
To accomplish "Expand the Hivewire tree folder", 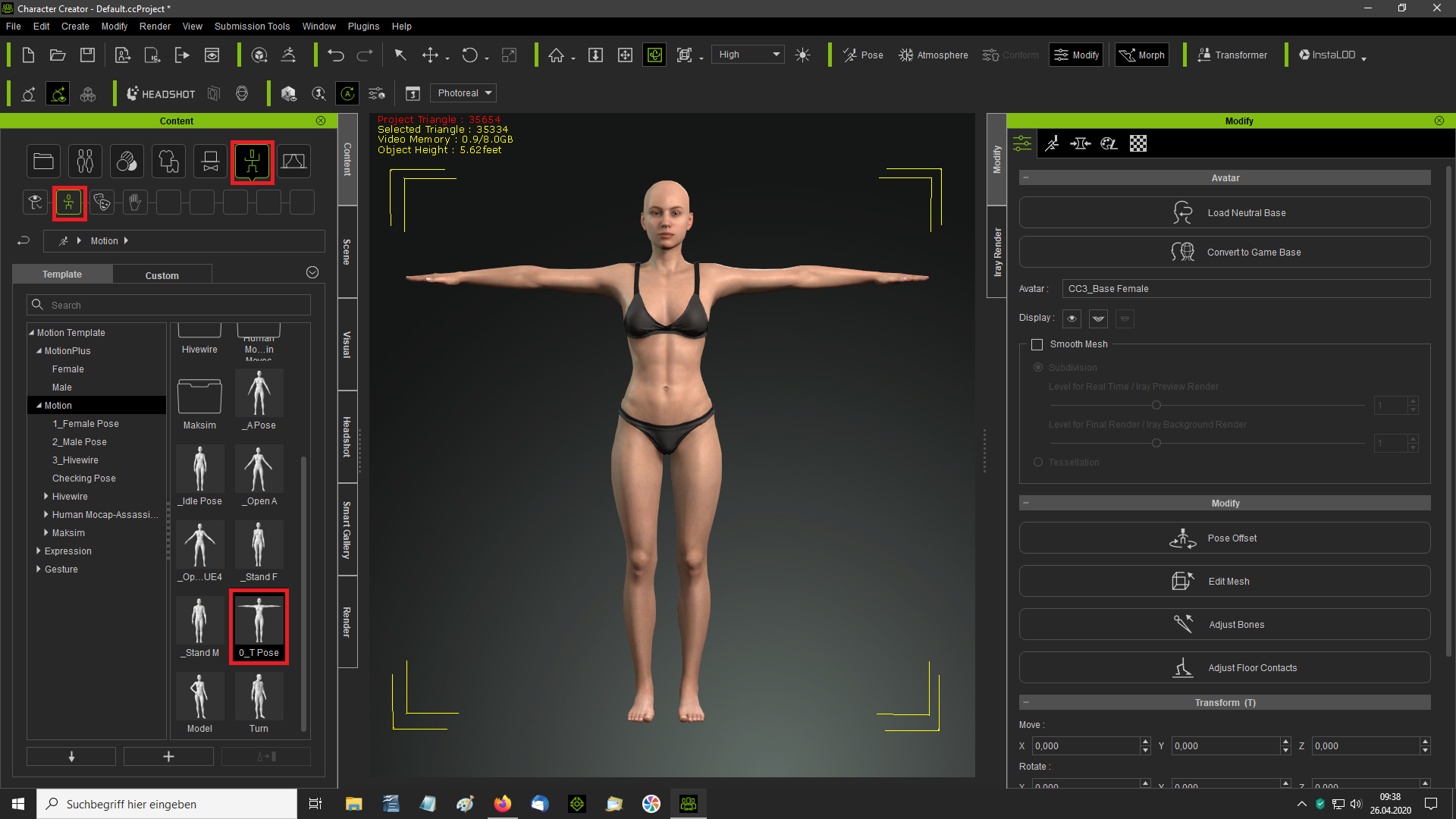I will pos(46,497).
